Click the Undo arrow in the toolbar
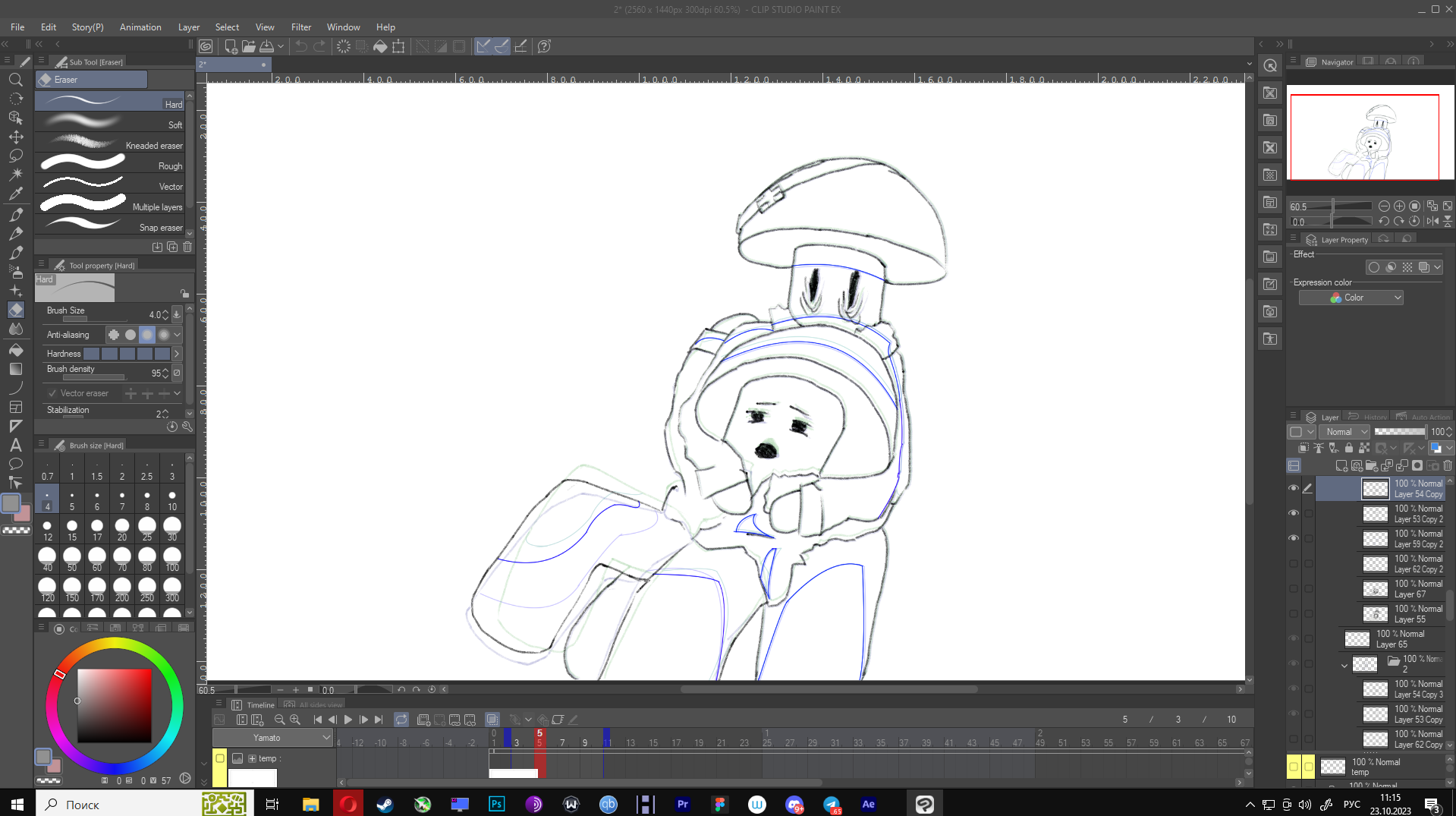This screenshot has height=816, width=1456. coord(300,46)
